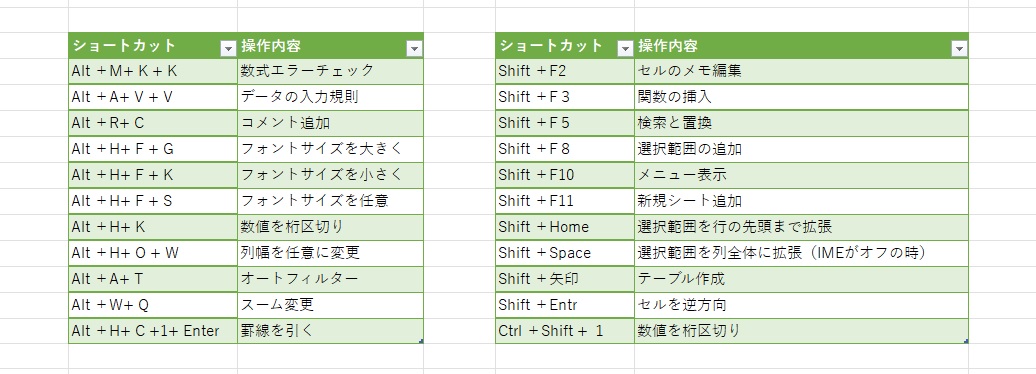Open the right table ショートカット filter dropdown

624,48
